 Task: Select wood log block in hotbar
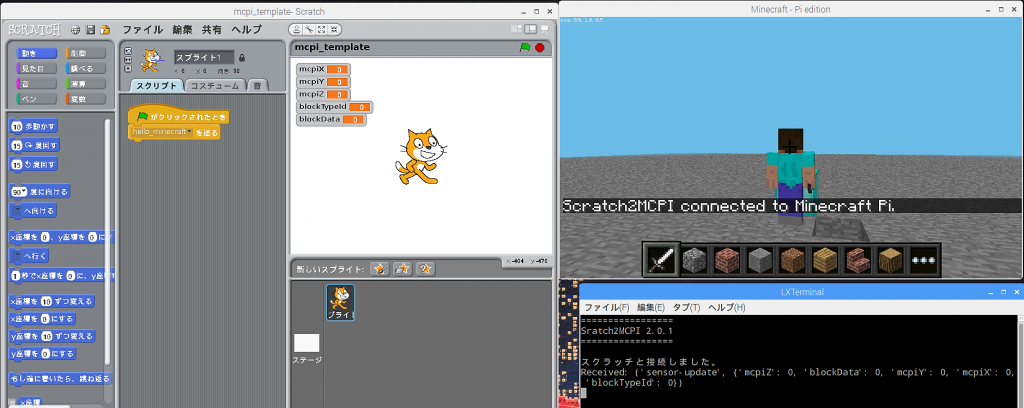pyautogui.click(x=890, y=260)
